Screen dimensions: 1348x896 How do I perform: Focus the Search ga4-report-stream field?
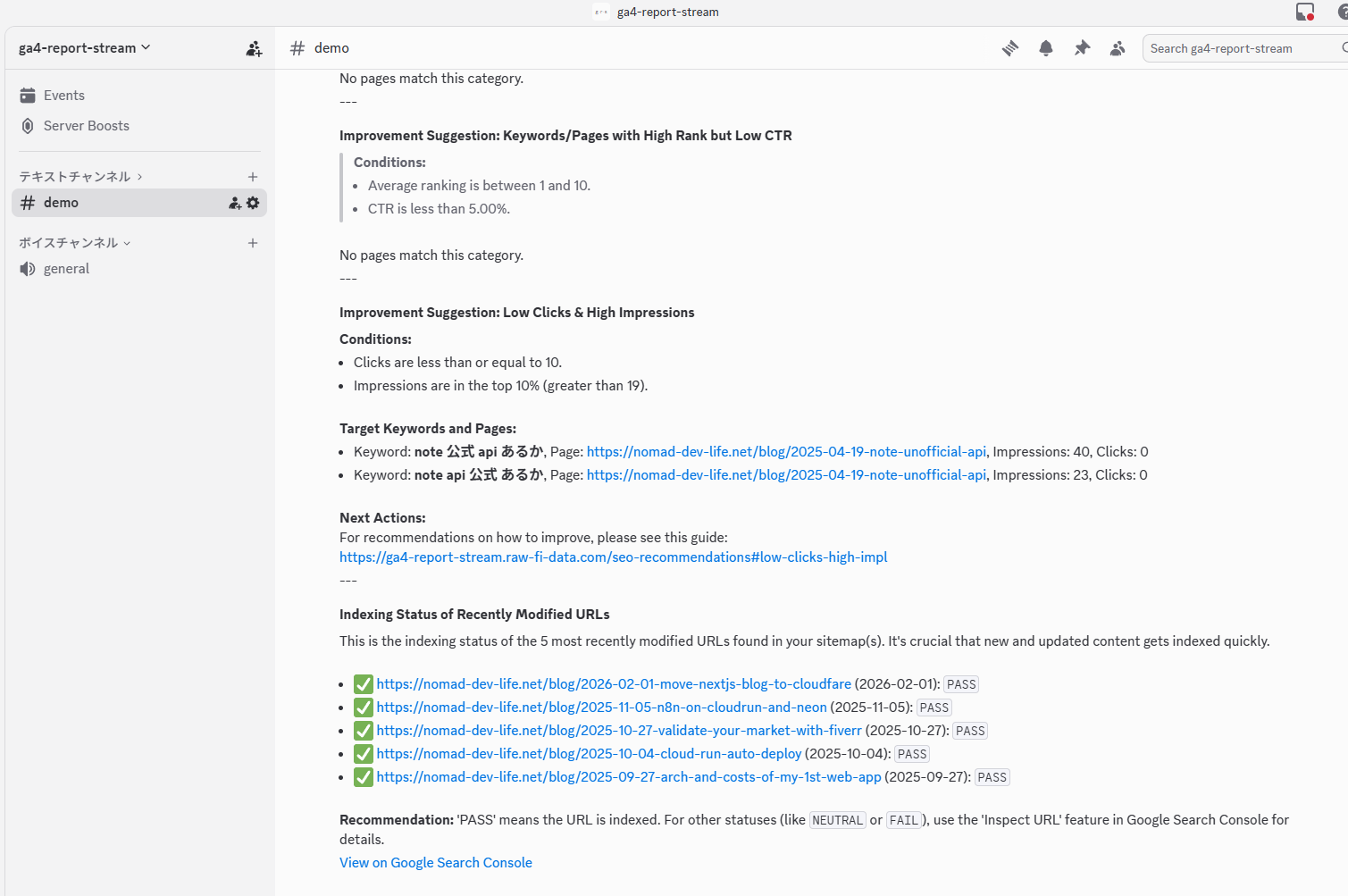[x=1245, y=48]
